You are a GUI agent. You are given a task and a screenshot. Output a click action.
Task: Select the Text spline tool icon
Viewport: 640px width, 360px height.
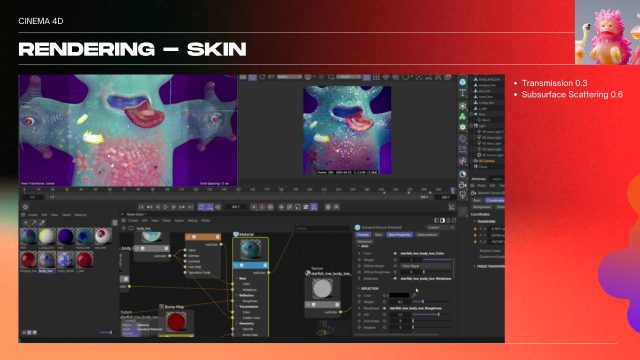point(462,93)
